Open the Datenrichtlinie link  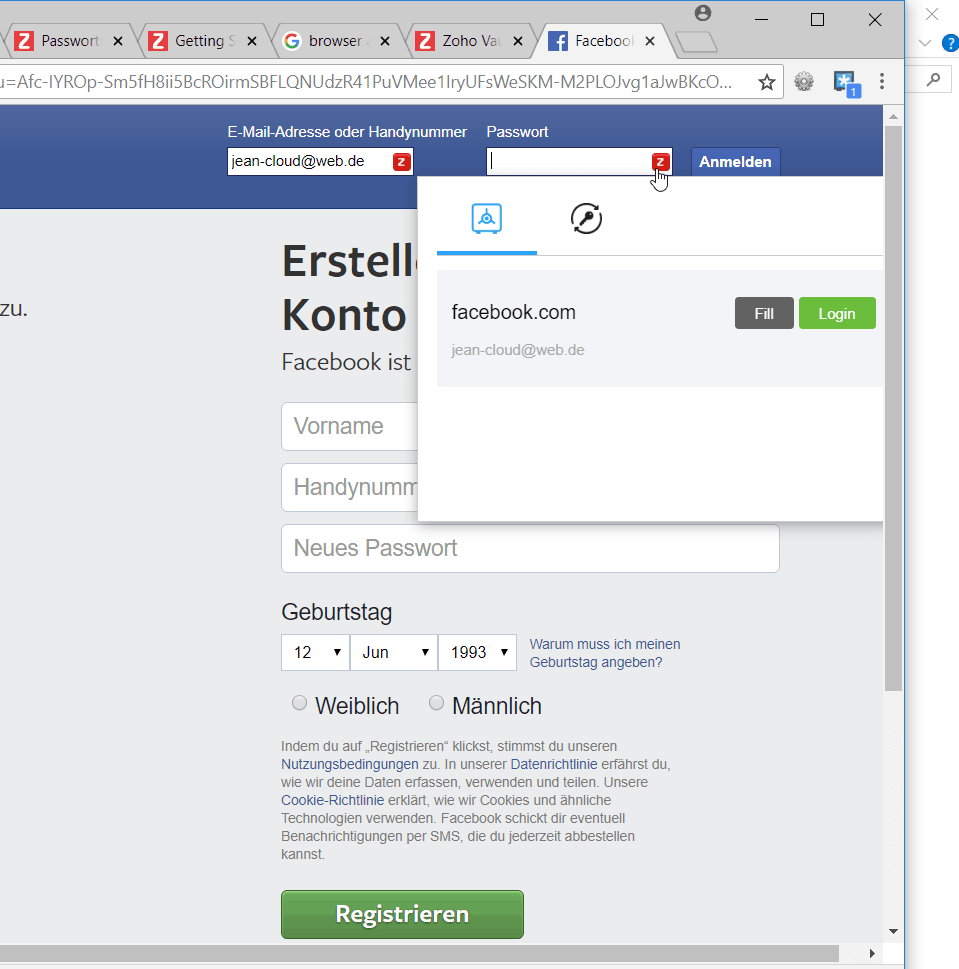(554, 764)
